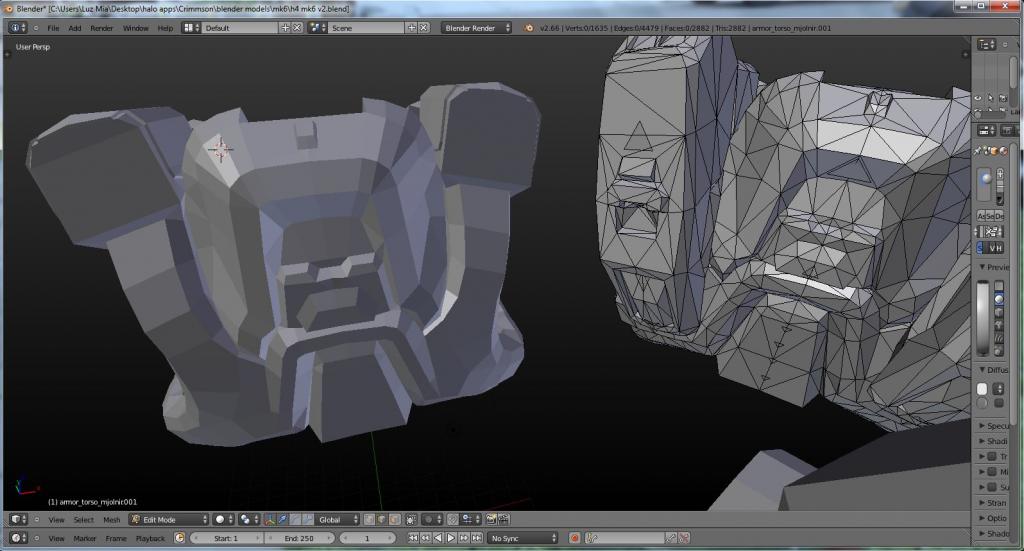Open the Global transform orientation dropdown
Screen dimensions: 1024x551
coord(337,520)
